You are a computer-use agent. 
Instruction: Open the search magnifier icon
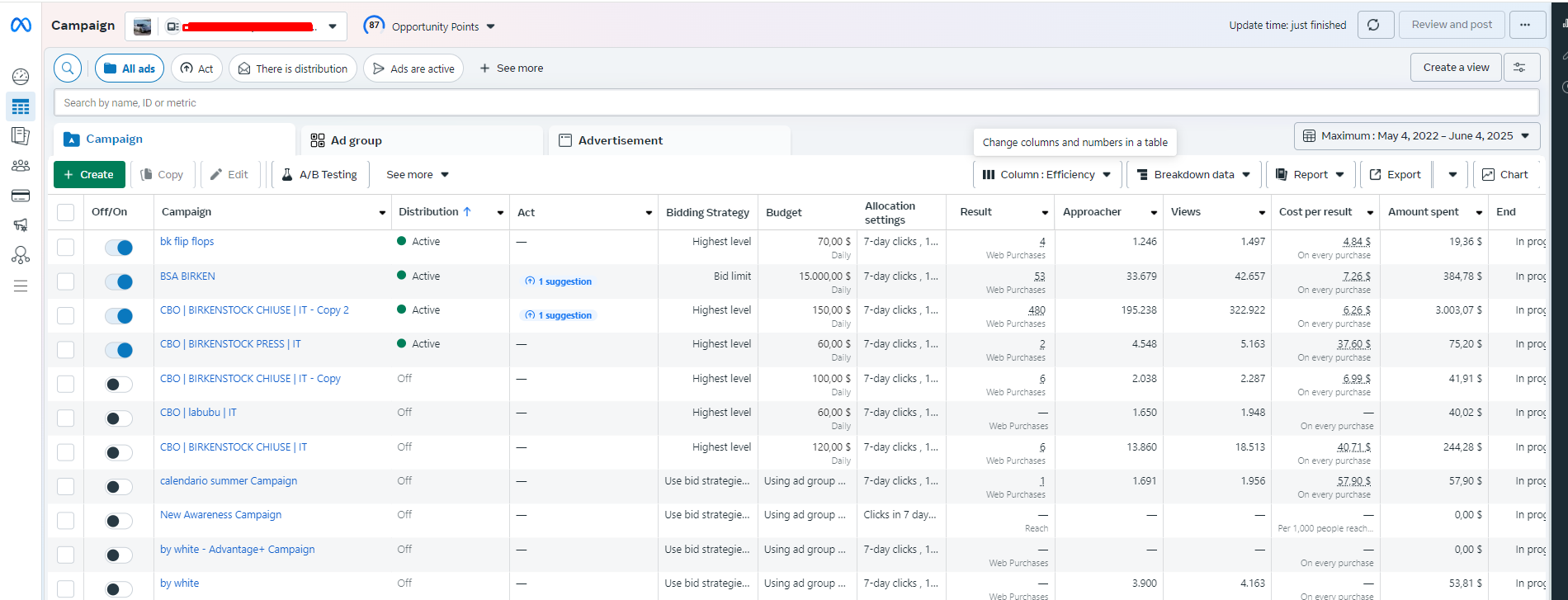[68, 69]
